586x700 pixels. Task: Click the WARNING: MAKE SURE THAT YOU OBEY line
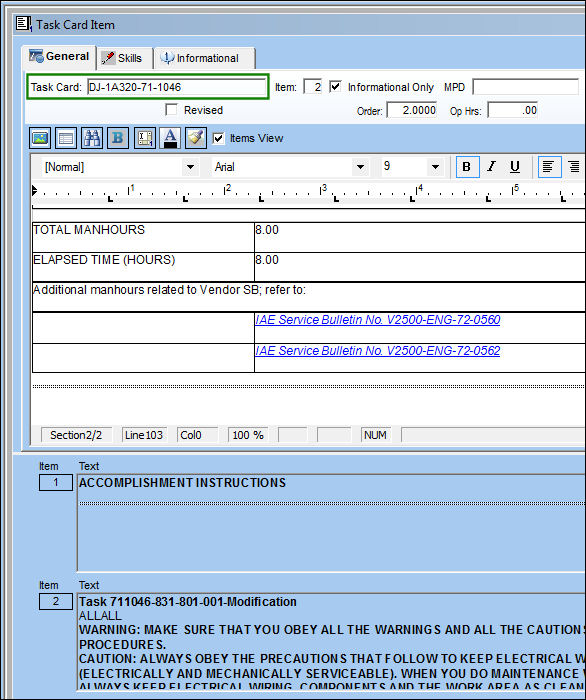(x=331, y=630)
